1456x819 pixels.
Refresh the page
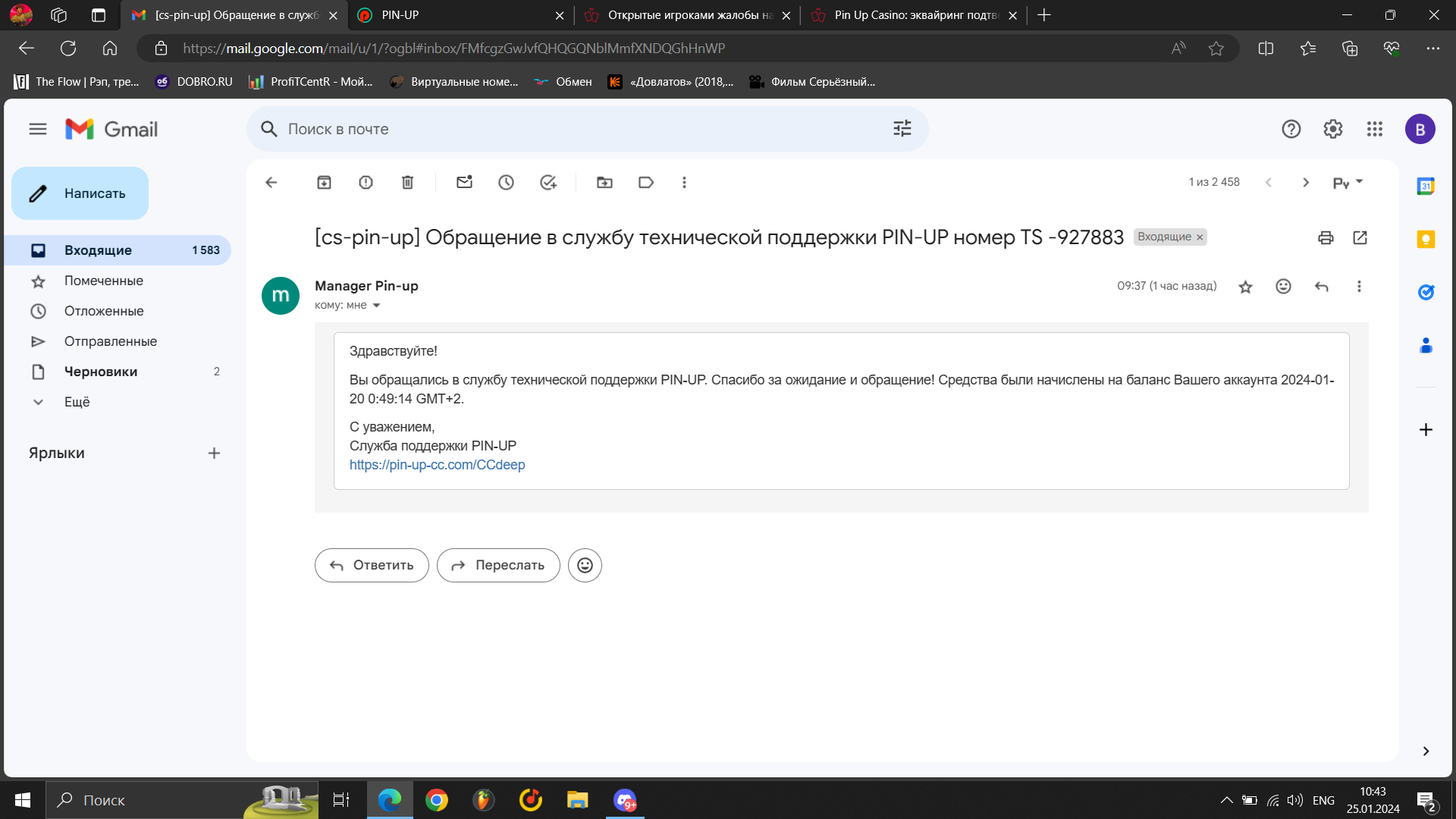[68, 49]
